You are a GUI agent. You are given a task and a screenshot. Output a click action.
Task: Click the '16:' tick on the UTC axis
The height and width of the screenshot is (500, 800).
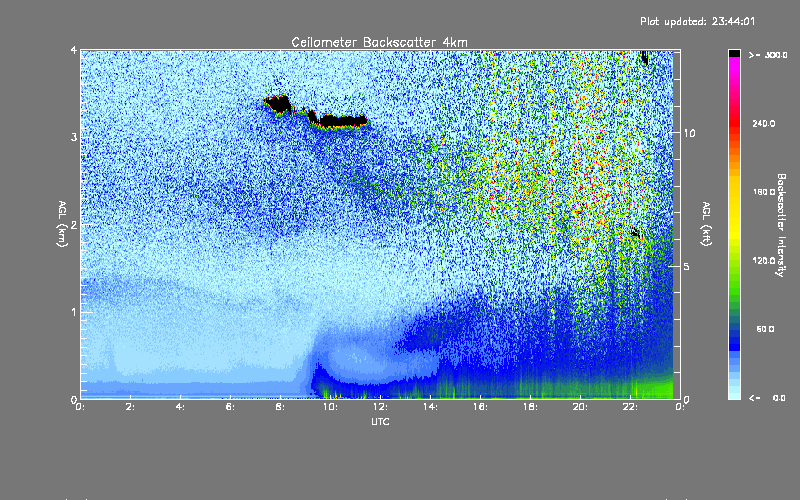(x=480, y=407)
